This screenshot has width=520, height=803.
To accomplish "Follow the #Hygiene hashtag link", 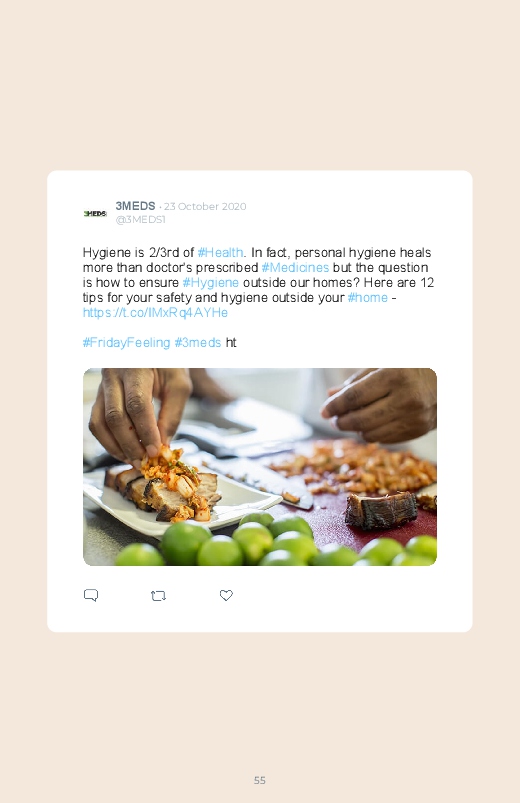I will [211, 282].
